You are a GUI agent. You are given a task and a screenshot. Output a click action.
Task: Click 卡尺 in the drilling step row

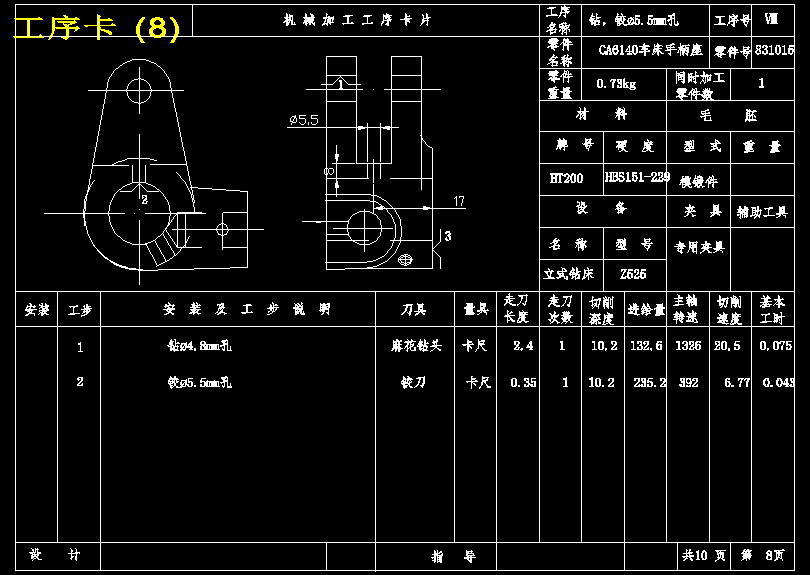click(x=475, y=346)
